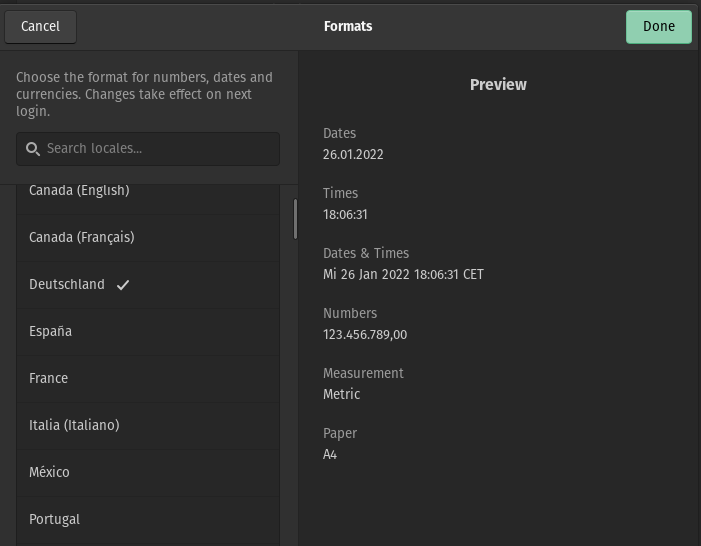Click the Numbers preview value
Screen dimensions: 701x546
coord(365,335)
